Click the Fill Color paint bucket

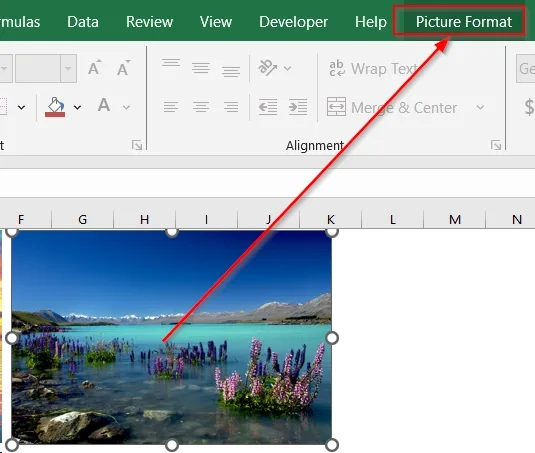55,107
